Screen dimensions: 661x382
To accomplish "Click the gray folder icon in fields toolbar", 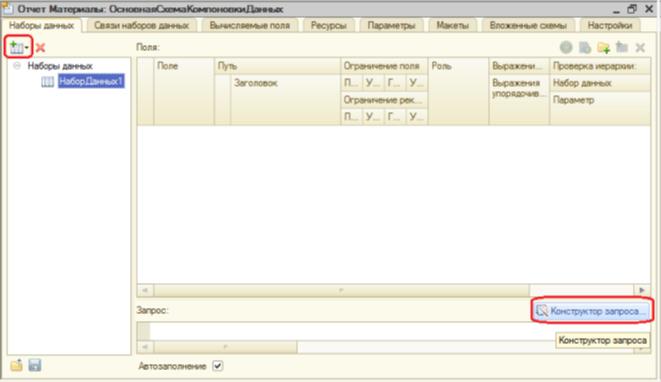I will (622, 47).
